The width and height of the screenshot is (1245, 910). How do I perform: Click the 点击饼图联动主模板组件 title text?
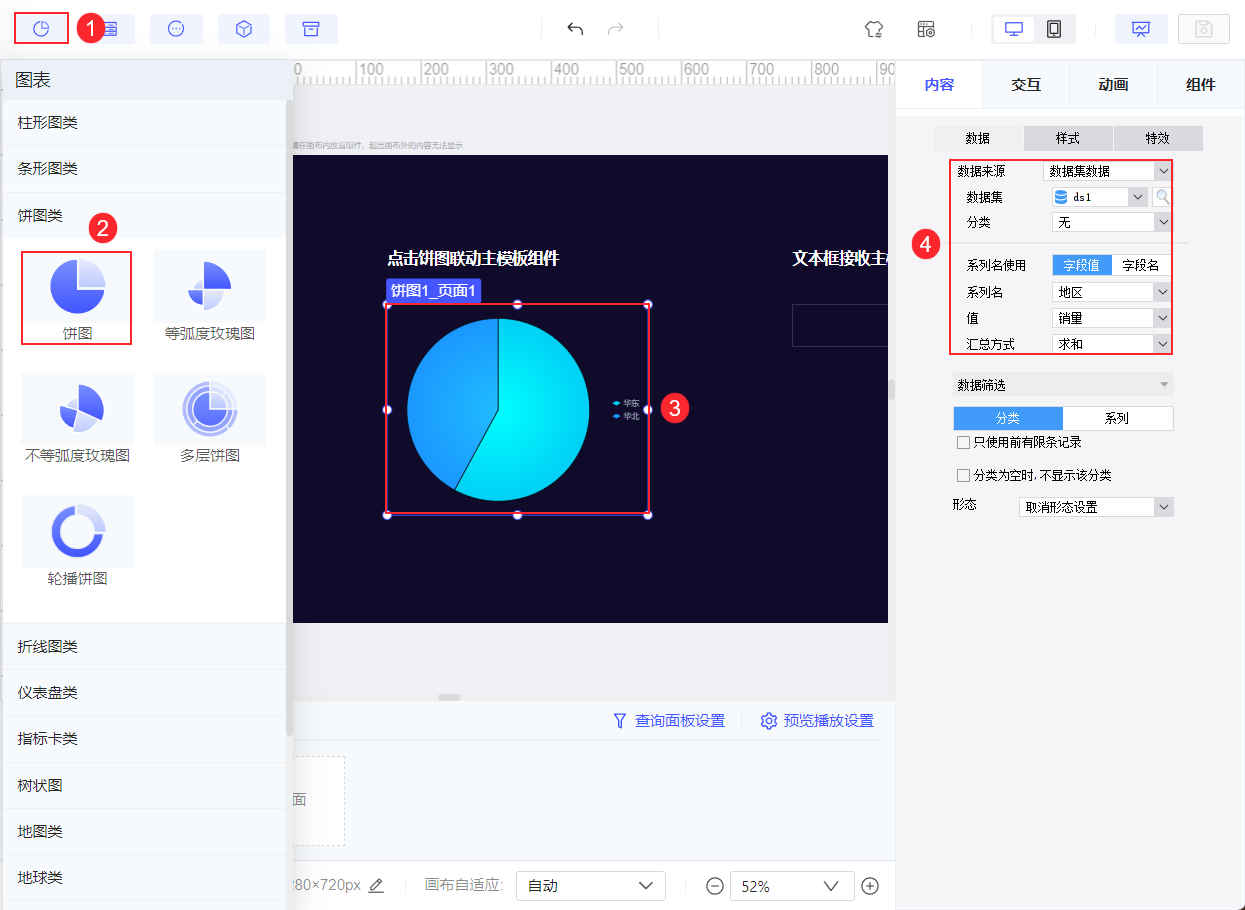point(473,259)
